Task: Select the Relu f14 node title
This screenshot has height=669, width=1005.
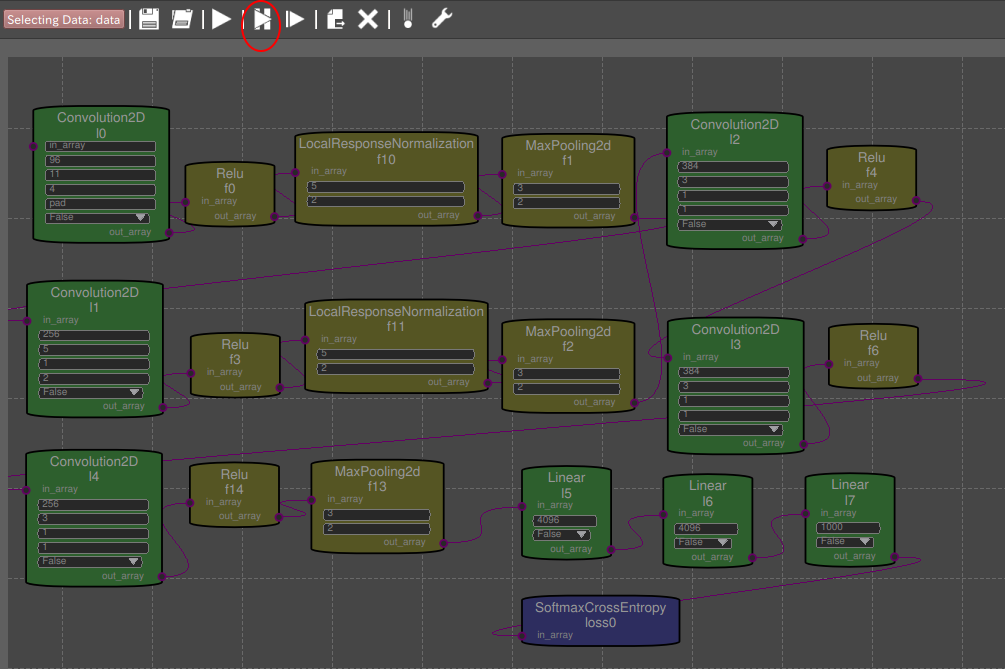Action: point(234,482)
